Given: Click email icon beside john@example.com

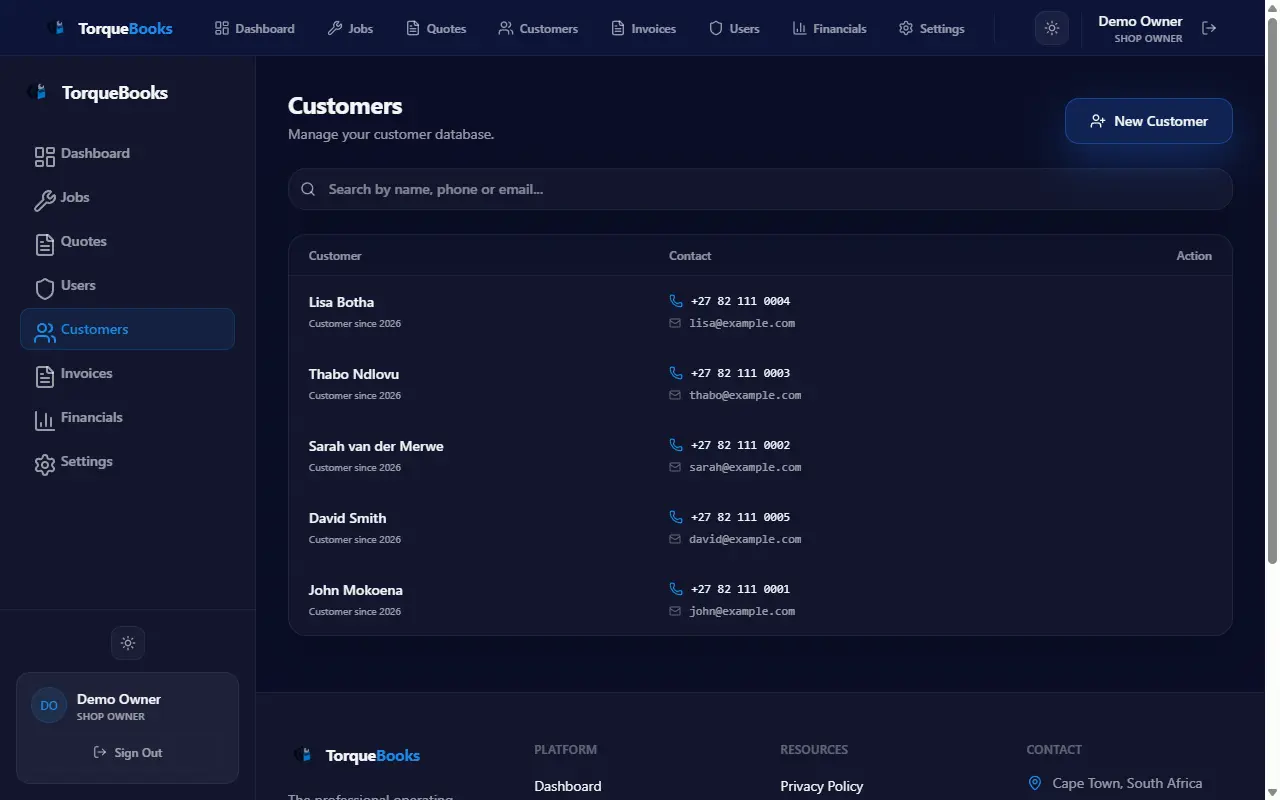Looking at the screenshot, I should tap(675, 611).
